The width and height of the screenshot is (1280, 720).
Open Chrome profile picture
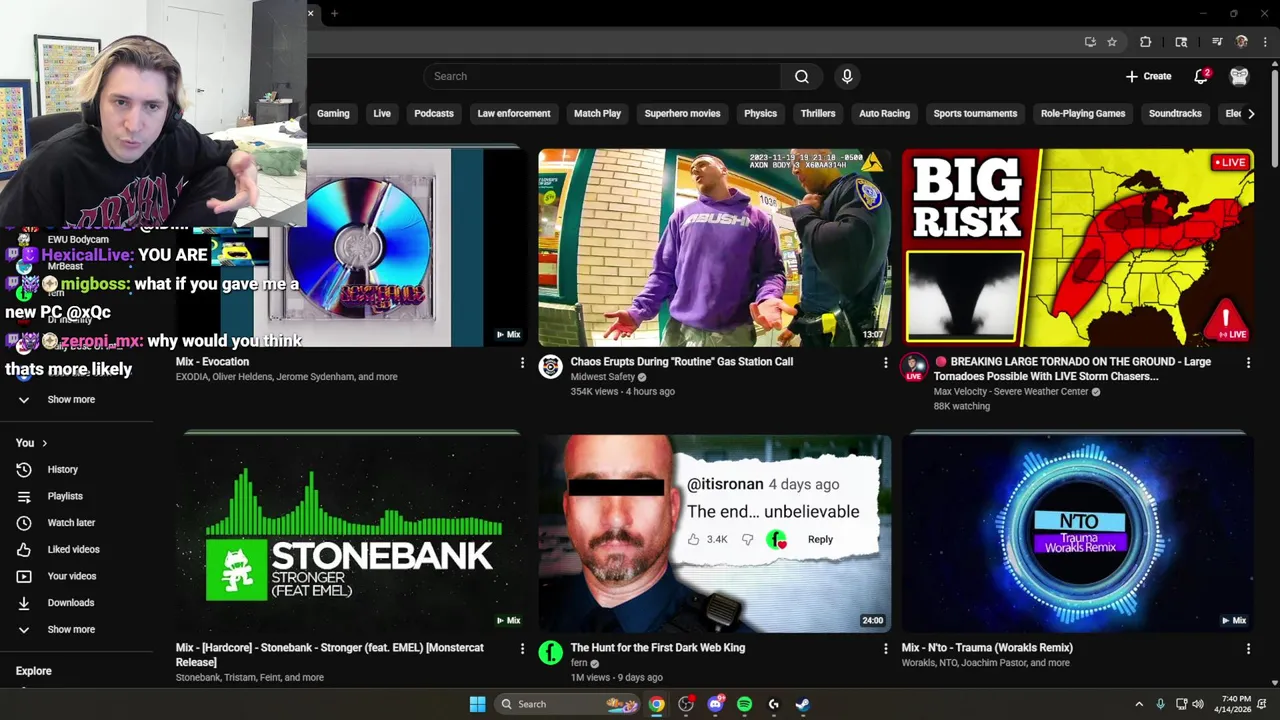[x=1242, y=42]
